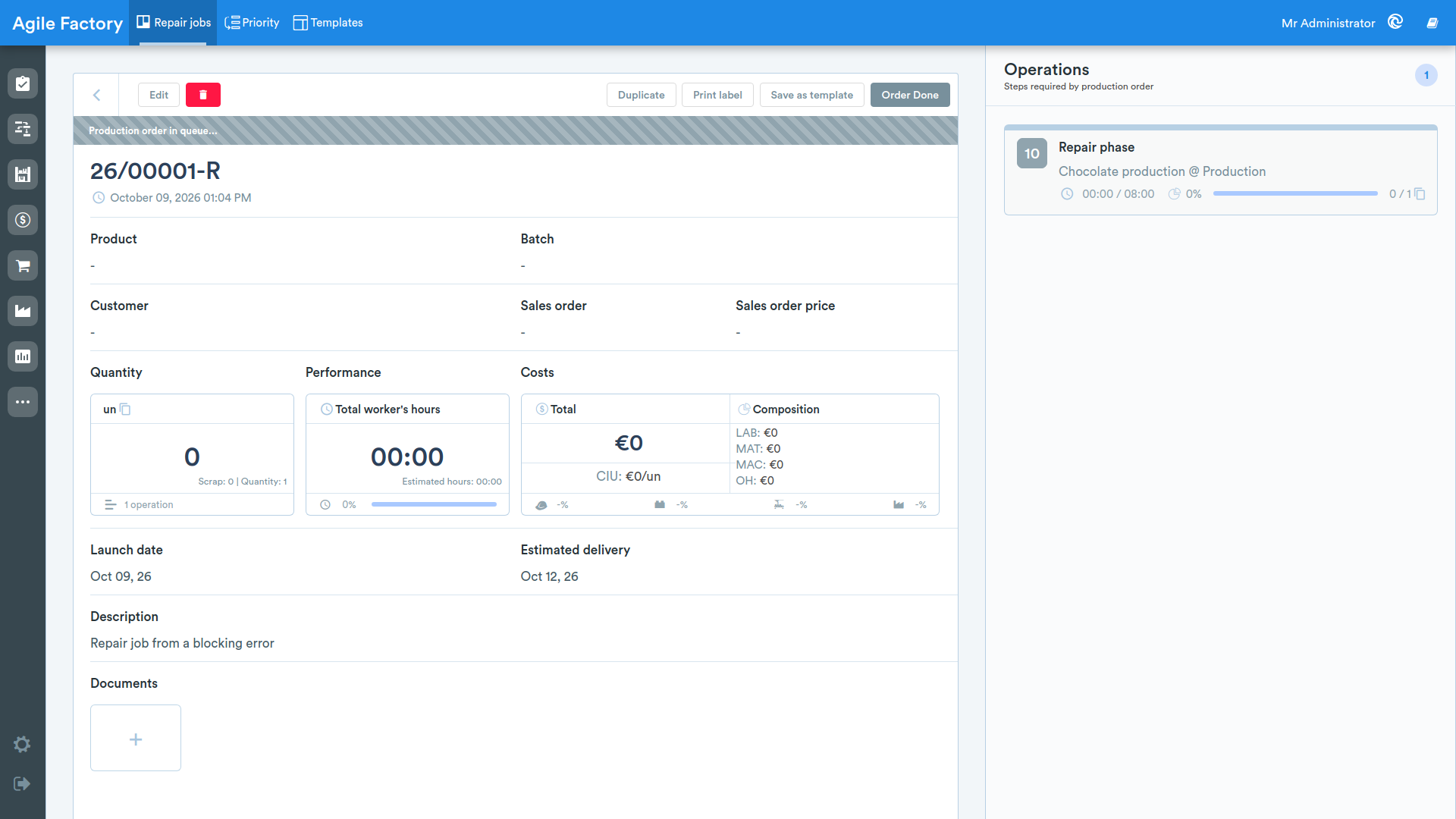Open the bar chart reports sidebar icon
Image resolution: width=1456 pixels, height=819 pixels.
point(23,356)
